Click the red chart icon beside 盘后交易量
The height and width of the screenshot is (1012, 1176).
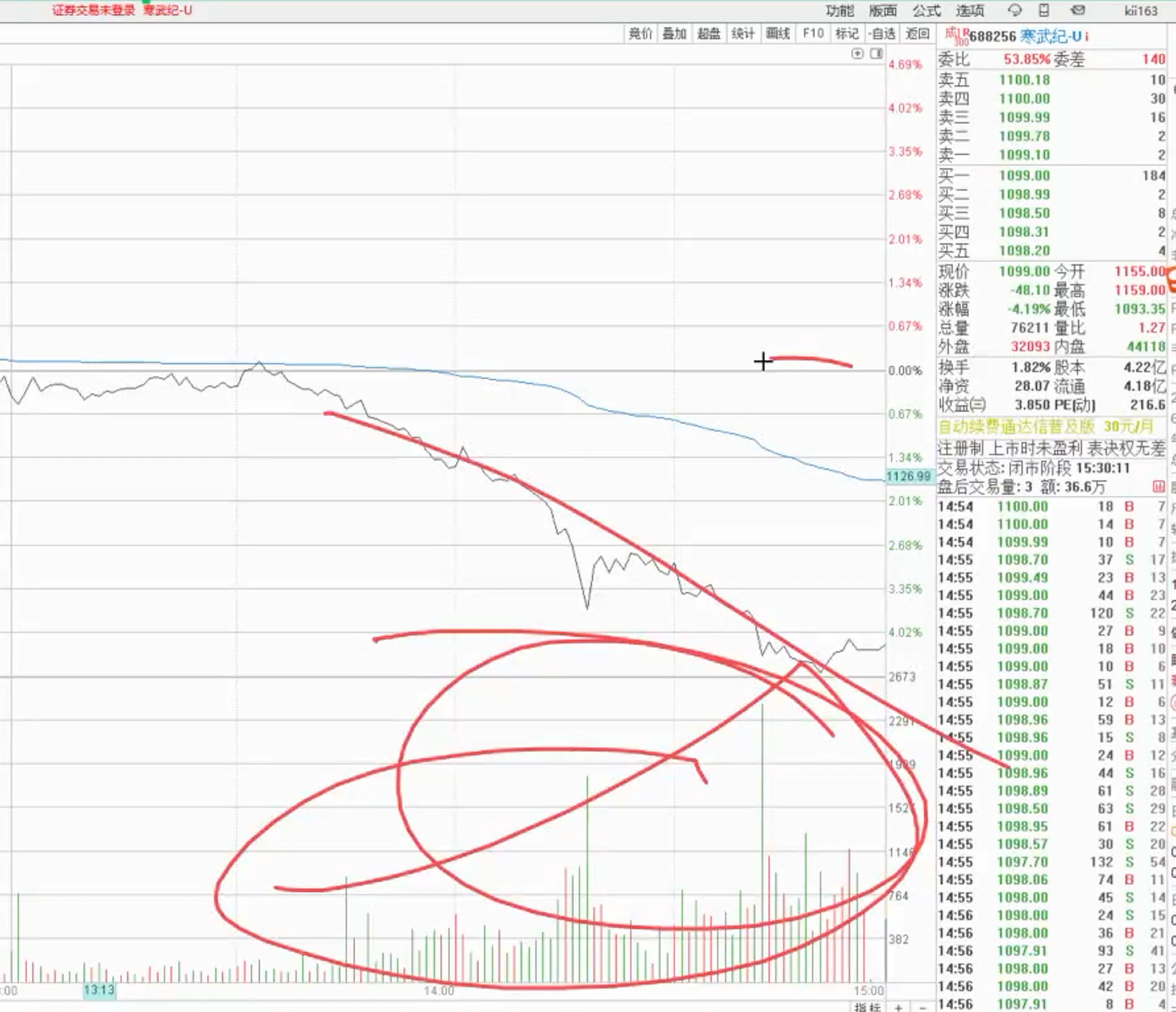[1158, 487]
